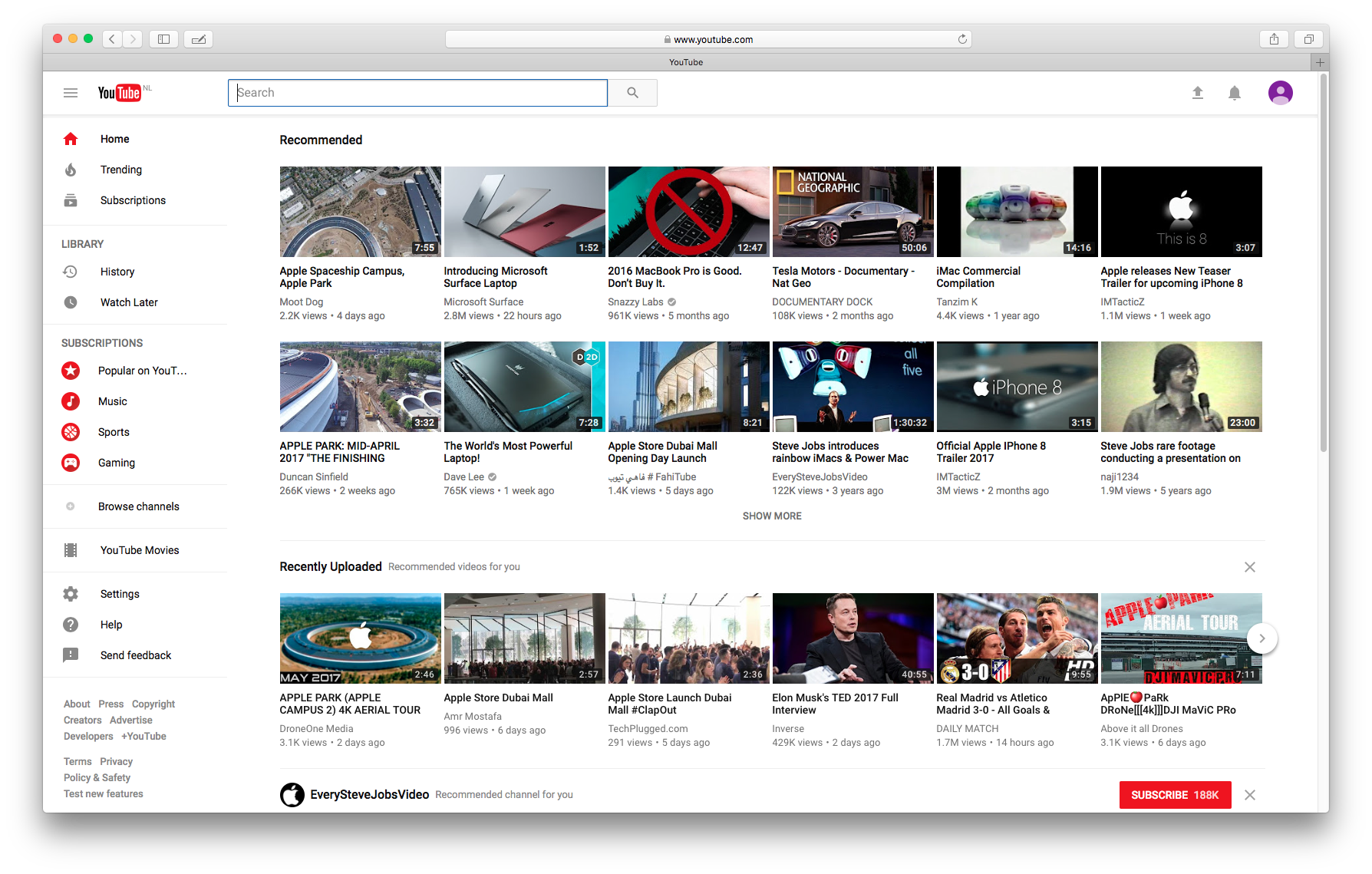
Task: Advance Recently Uploaded carousel with right chevron
Action: click(x=1262, y=638)
